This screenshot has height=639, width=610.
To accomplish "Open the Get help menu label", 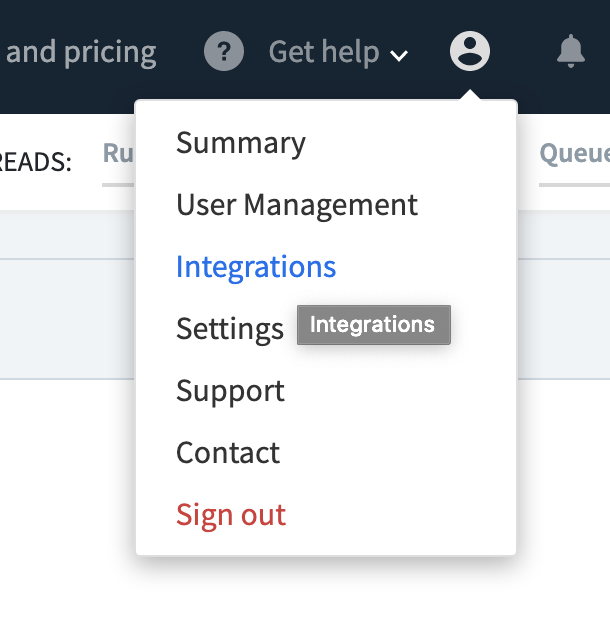I will (324, 52).
